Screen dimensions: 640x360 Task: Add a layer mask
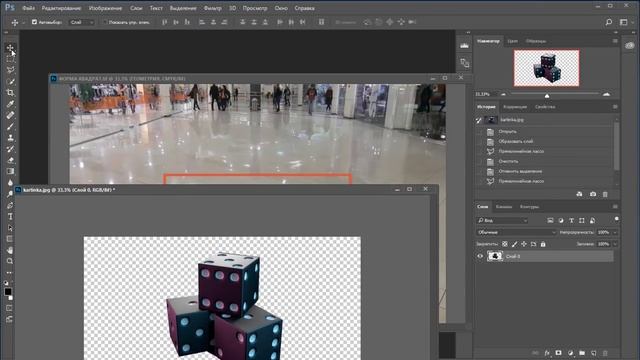pyautogui.click(x=558, y=353)
